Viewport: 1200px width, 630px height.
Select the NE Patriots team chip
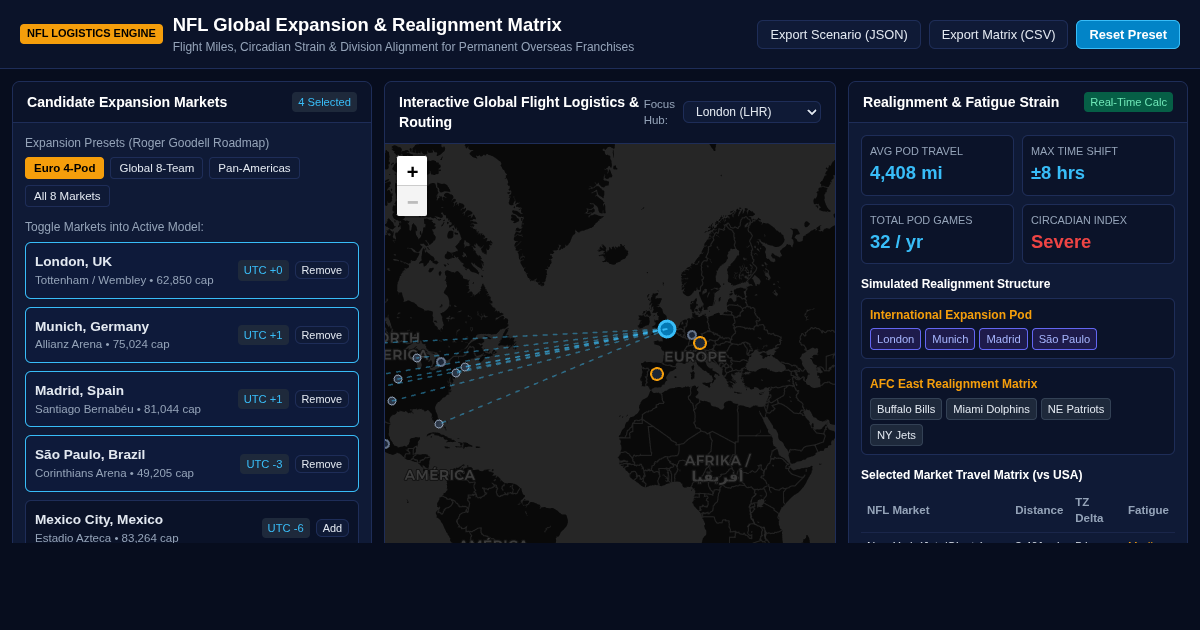tap(1076, 409)
